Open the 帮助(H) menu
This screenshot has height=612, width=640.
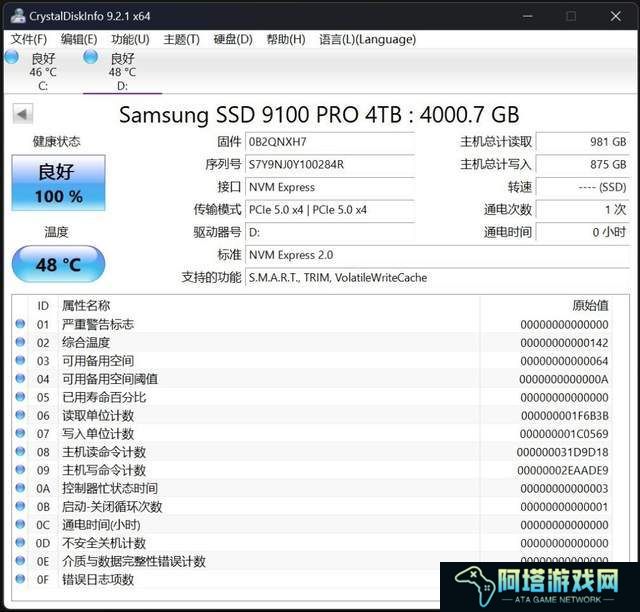click(286, 39)
